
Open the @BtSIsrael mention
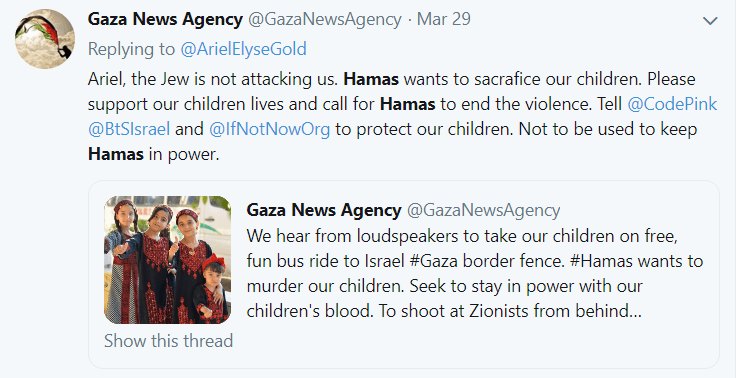[x=129, y=129]
